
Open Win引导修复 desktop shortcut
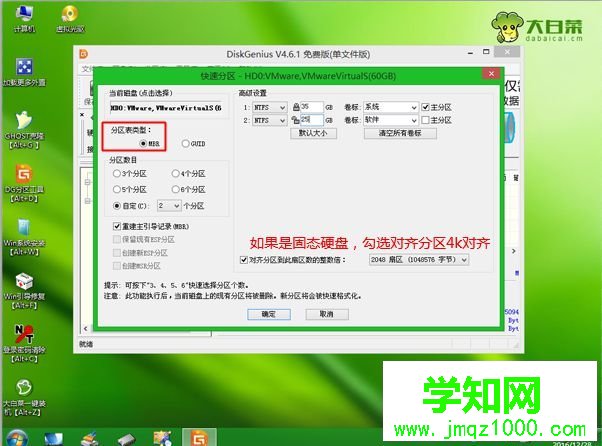tap(24, 291)
